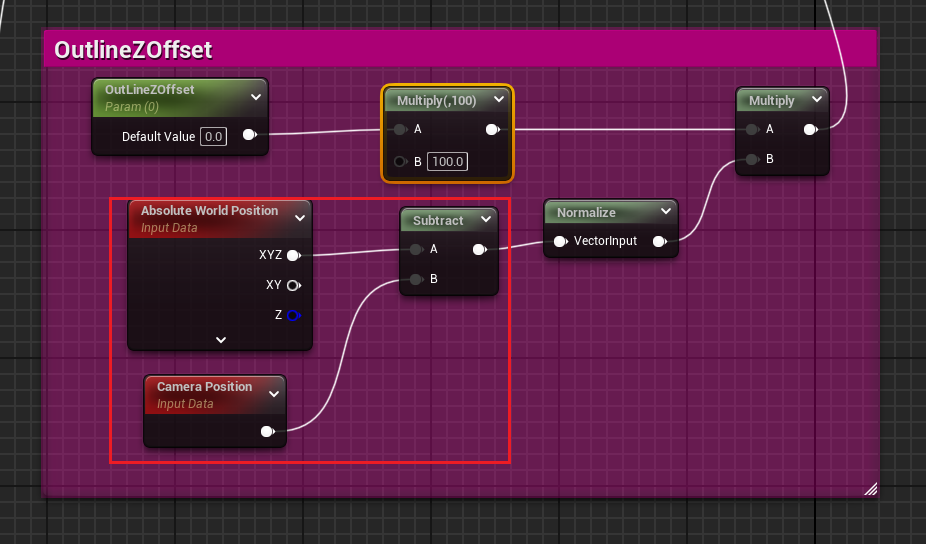The image size is (926, 544).
Task: Click the Normalize VectorInput input pin
Action: point(561,241)
